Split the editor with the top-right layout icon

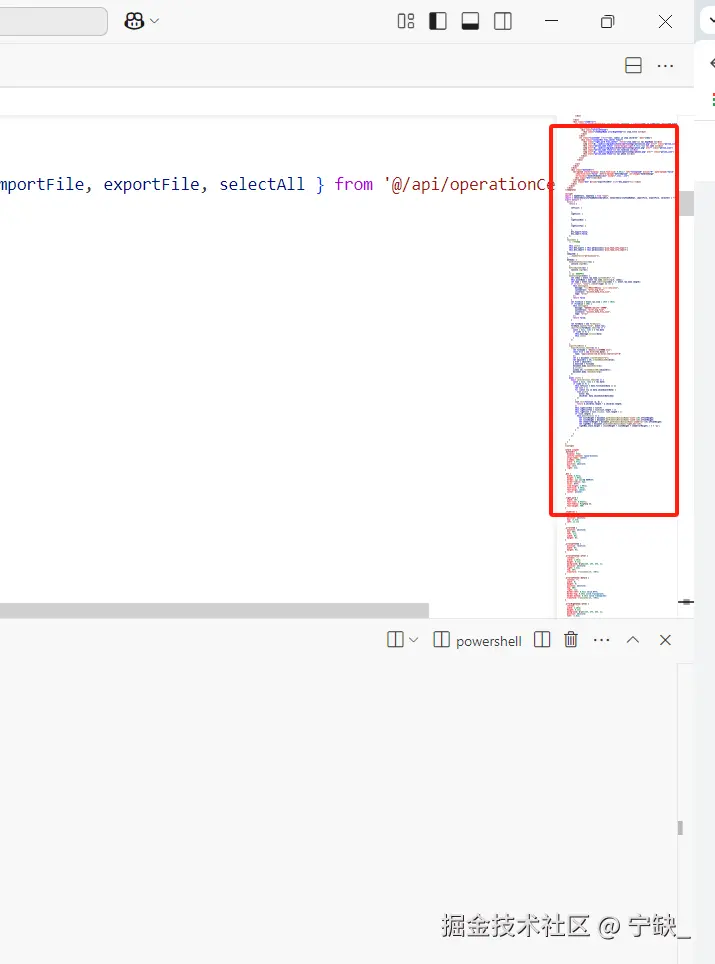pos(633,65)
